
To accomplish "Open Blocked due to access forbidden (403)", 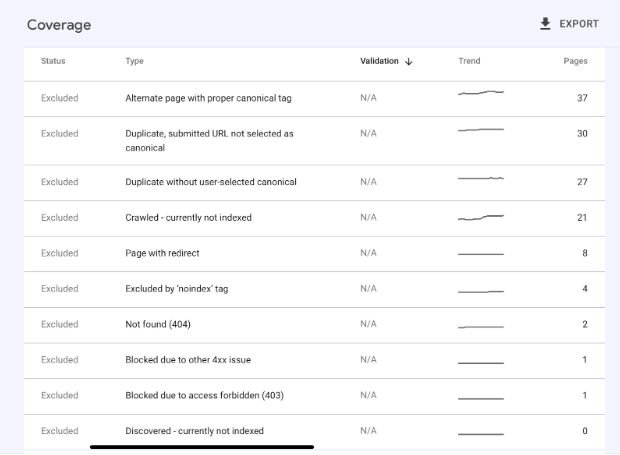I will coord(314,396).
